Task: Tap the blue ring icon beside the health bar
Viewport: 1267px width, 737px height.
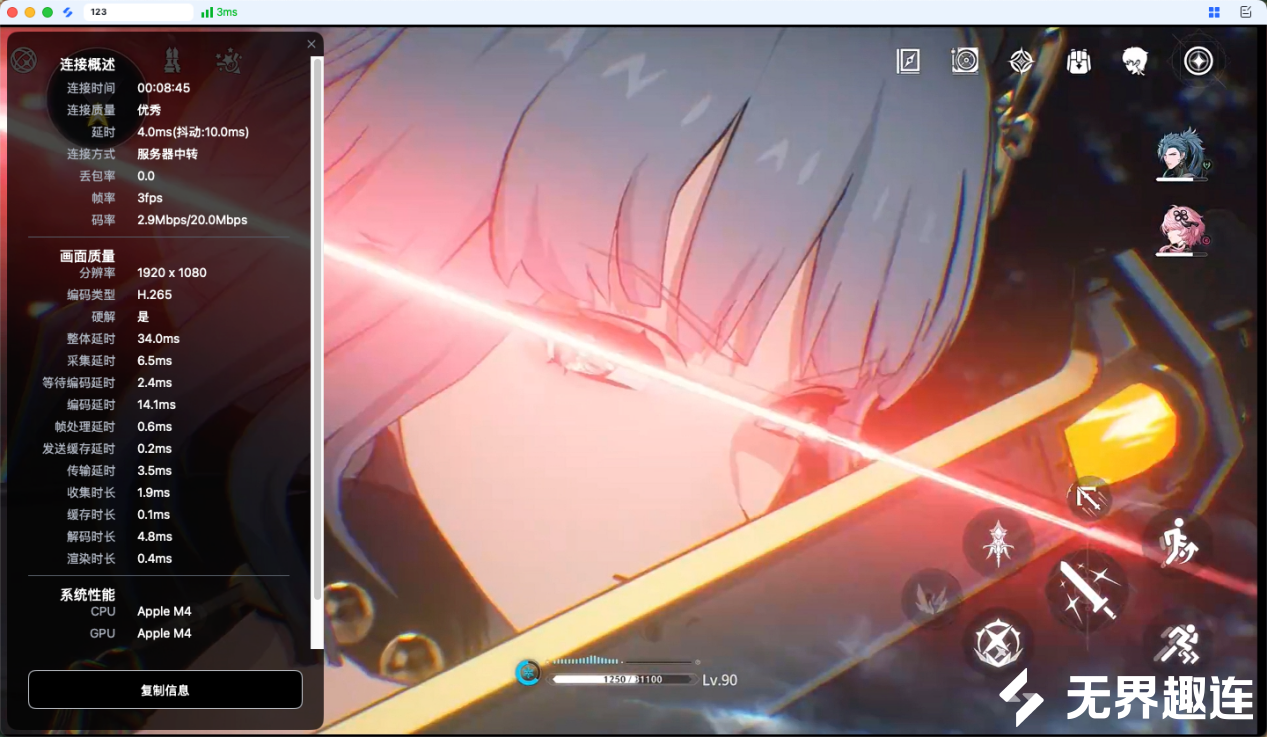Action: [528, 672]
